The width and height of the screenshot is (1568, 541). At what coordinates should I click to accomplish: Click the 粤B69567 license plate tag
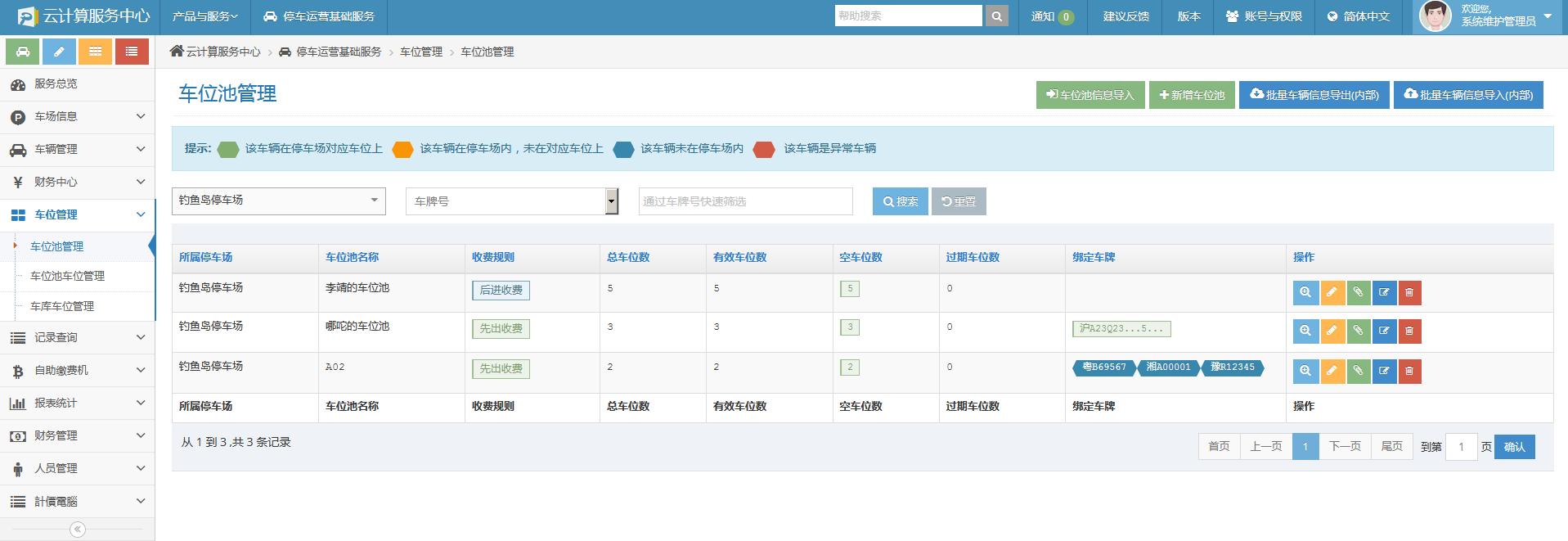click(x=1103, y=367)
